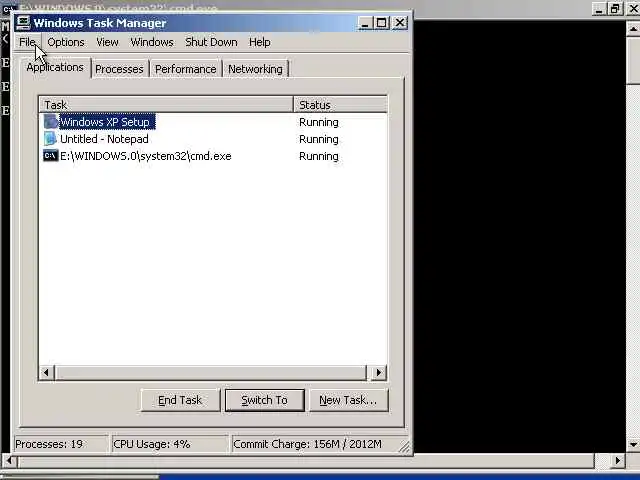Click the Switch To button
The width and height of the screenshot is (640, 480).
(x=264, y=400)
